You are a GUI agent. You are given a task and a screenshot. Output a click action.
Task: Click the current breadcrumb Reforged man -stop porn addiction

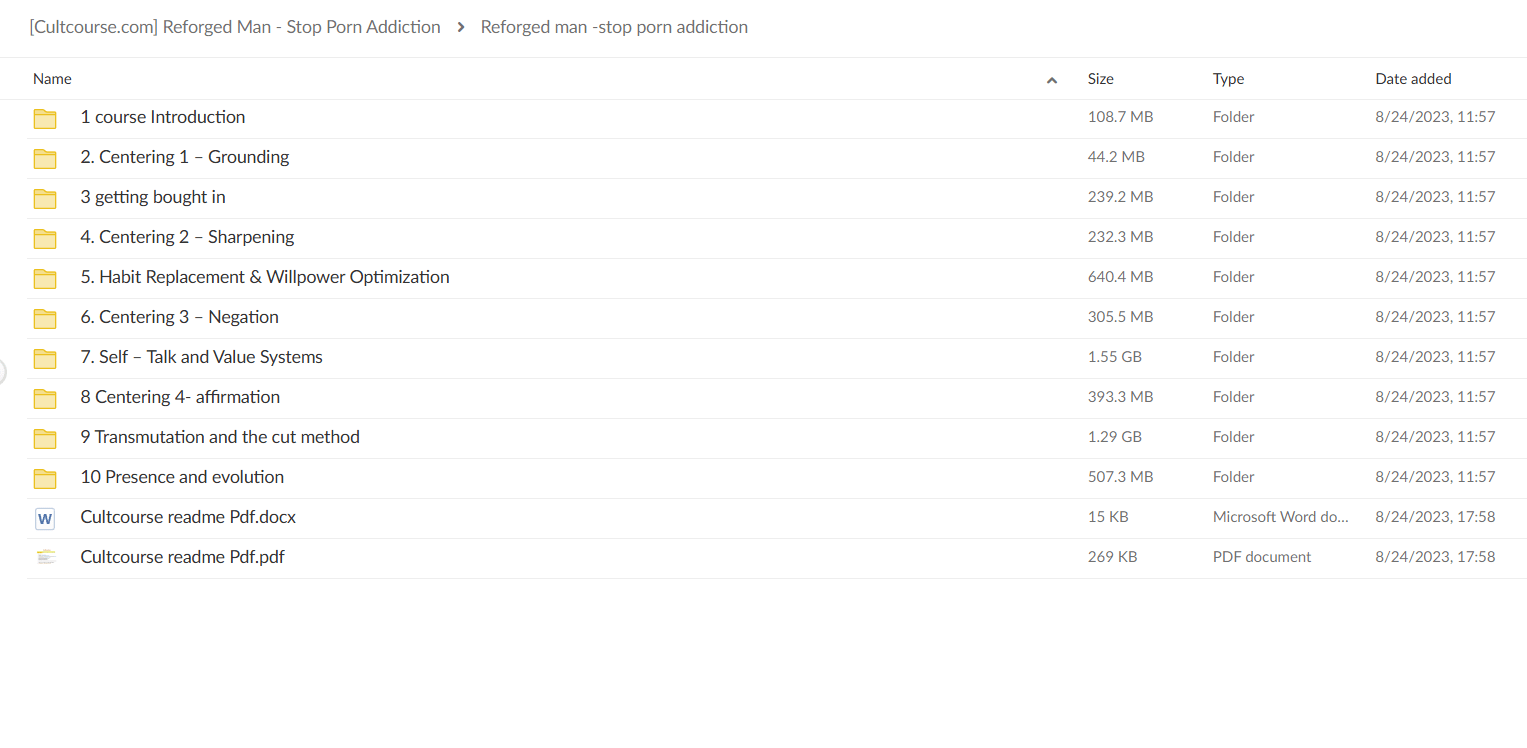(614, 27)
